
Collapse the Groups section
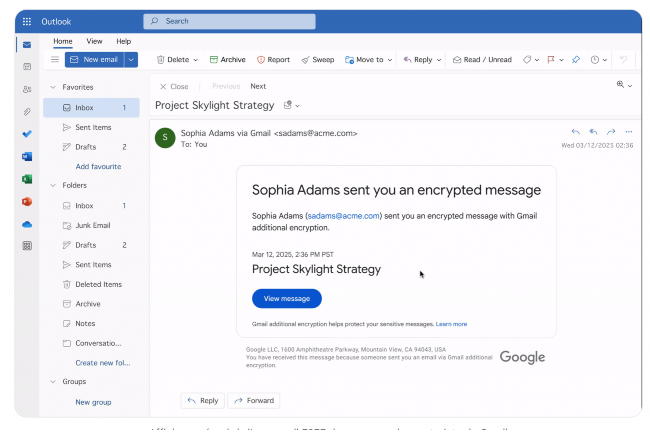[x=53, y=382]
